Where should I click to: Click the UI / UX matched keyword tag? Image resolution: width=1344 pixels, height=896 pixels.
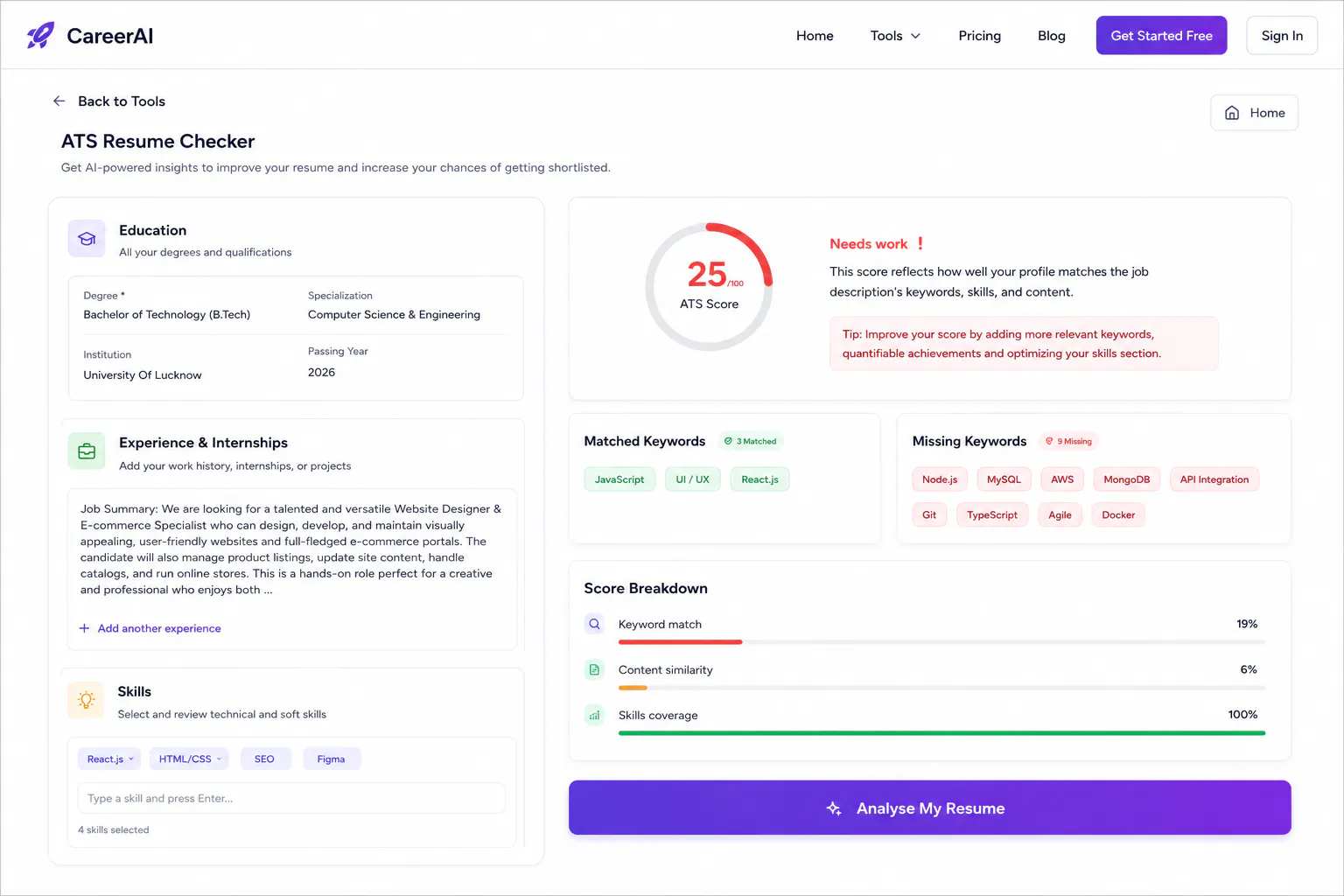coord(693,479)
